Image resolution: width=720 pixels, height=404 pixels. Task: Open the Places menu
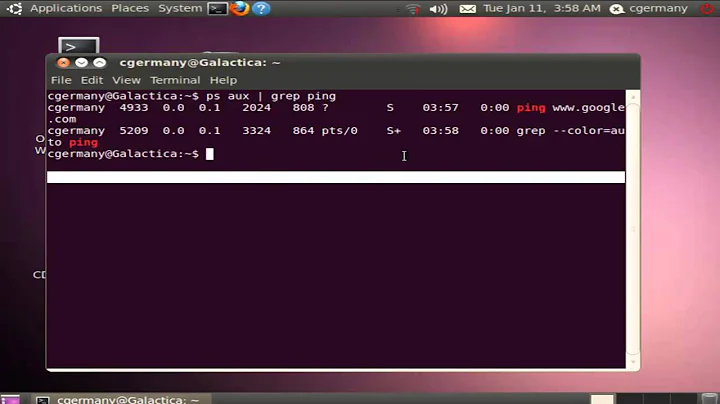pos(130,8)
